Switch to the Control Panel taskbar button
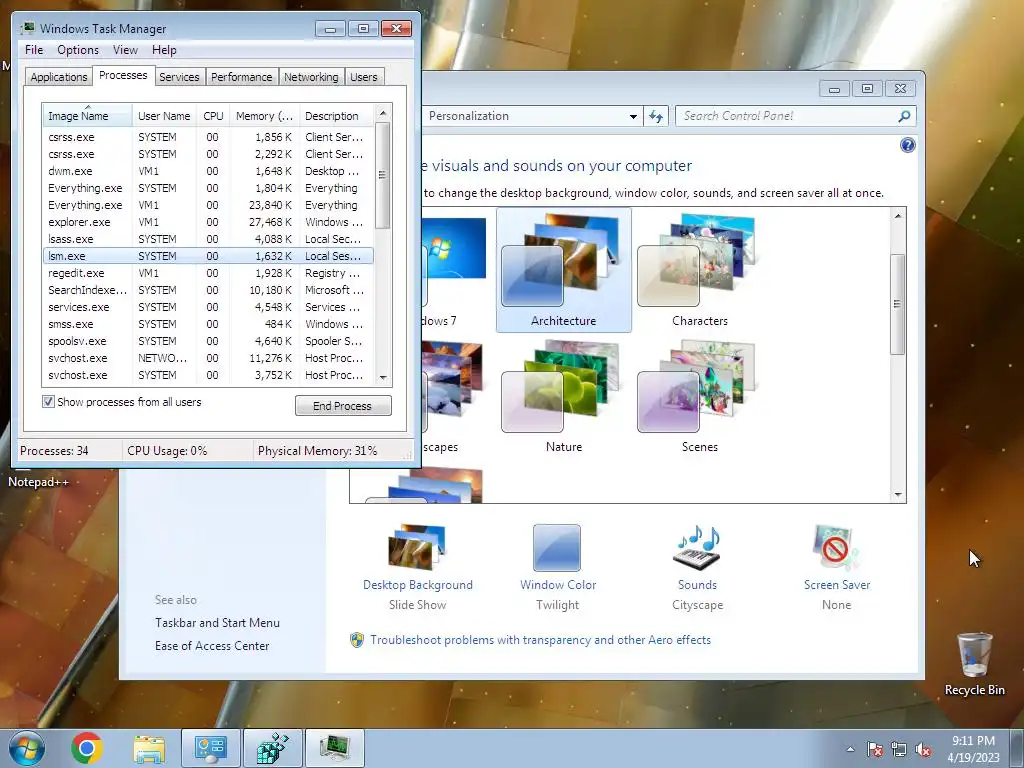 point(211,748)
